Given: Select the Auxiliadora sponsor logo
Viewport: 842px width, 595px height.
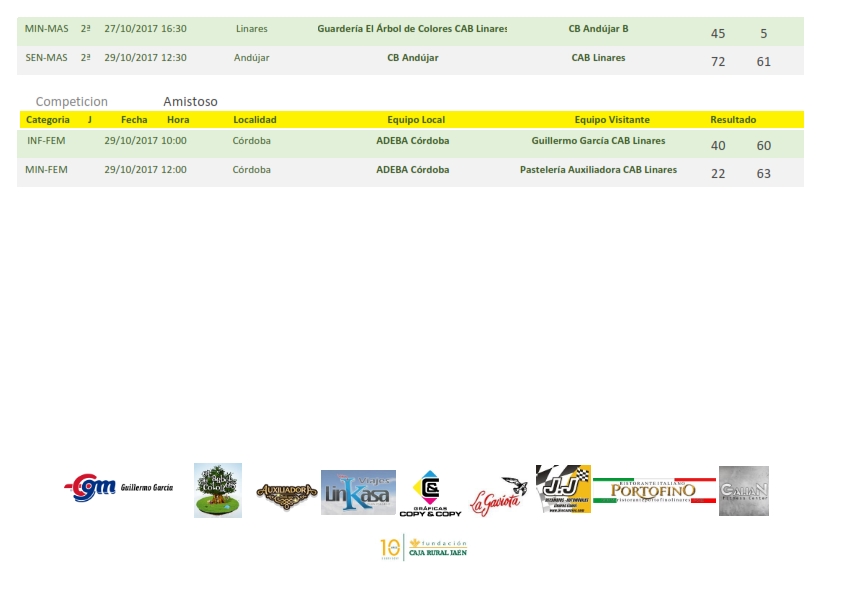Looking at the screenshot, I should (x=287, y=492).
